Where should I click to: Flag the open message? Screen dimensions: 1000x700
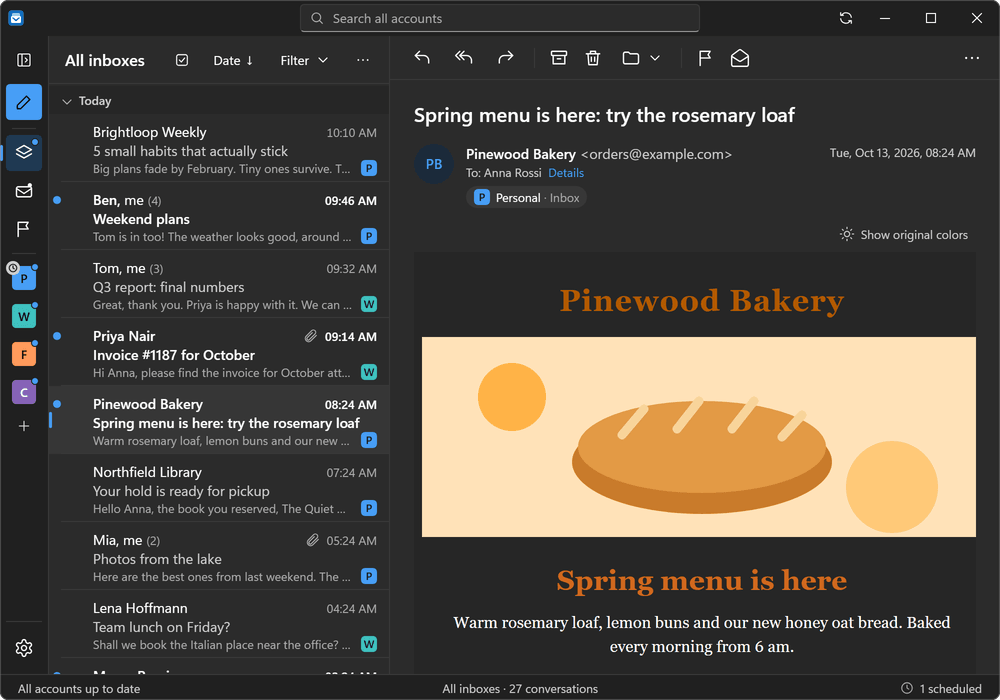click(704, 58)
